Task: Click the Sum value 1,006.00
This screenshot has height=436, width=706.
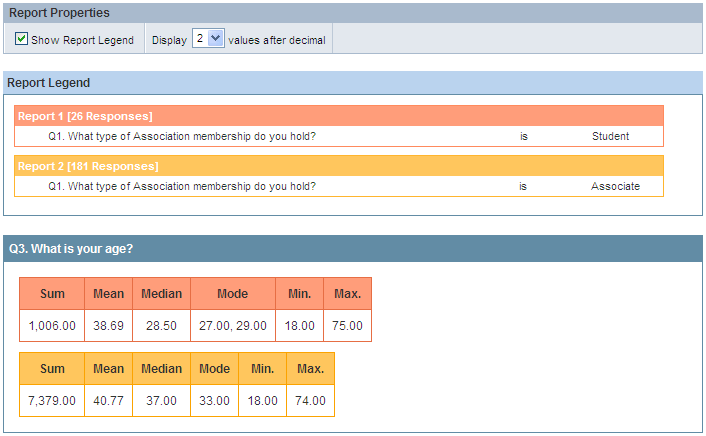Action: tap(52, 326)
